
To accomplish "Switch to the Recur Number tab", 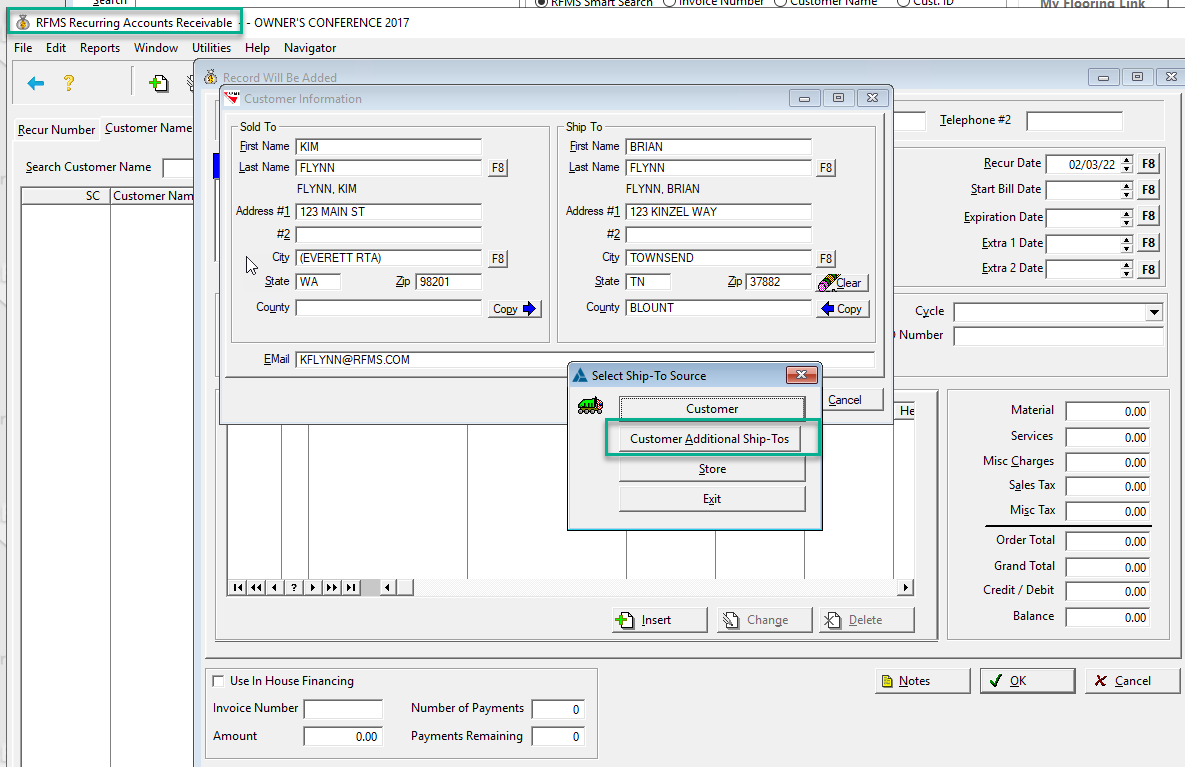I will (57, 130).
